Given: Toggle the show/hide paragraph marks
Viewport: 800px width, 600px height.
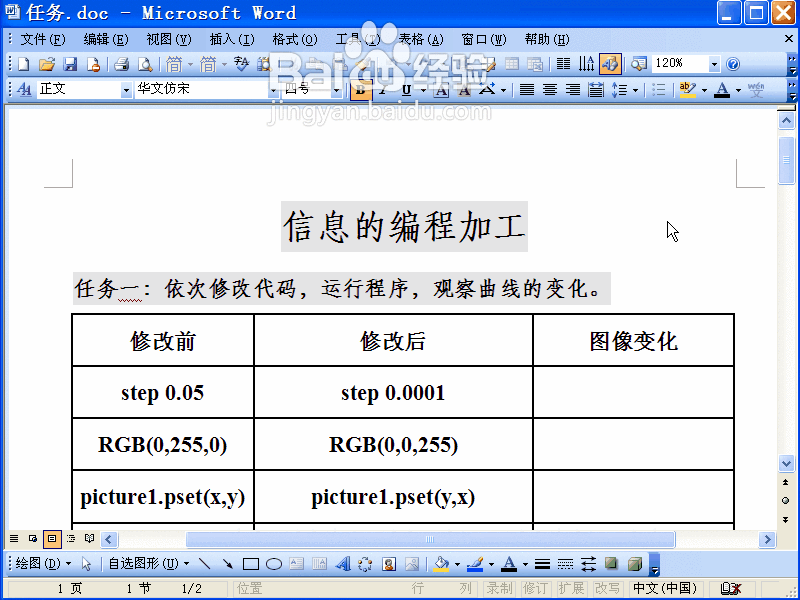Looking at the screenshot, I should coord(586,62).
